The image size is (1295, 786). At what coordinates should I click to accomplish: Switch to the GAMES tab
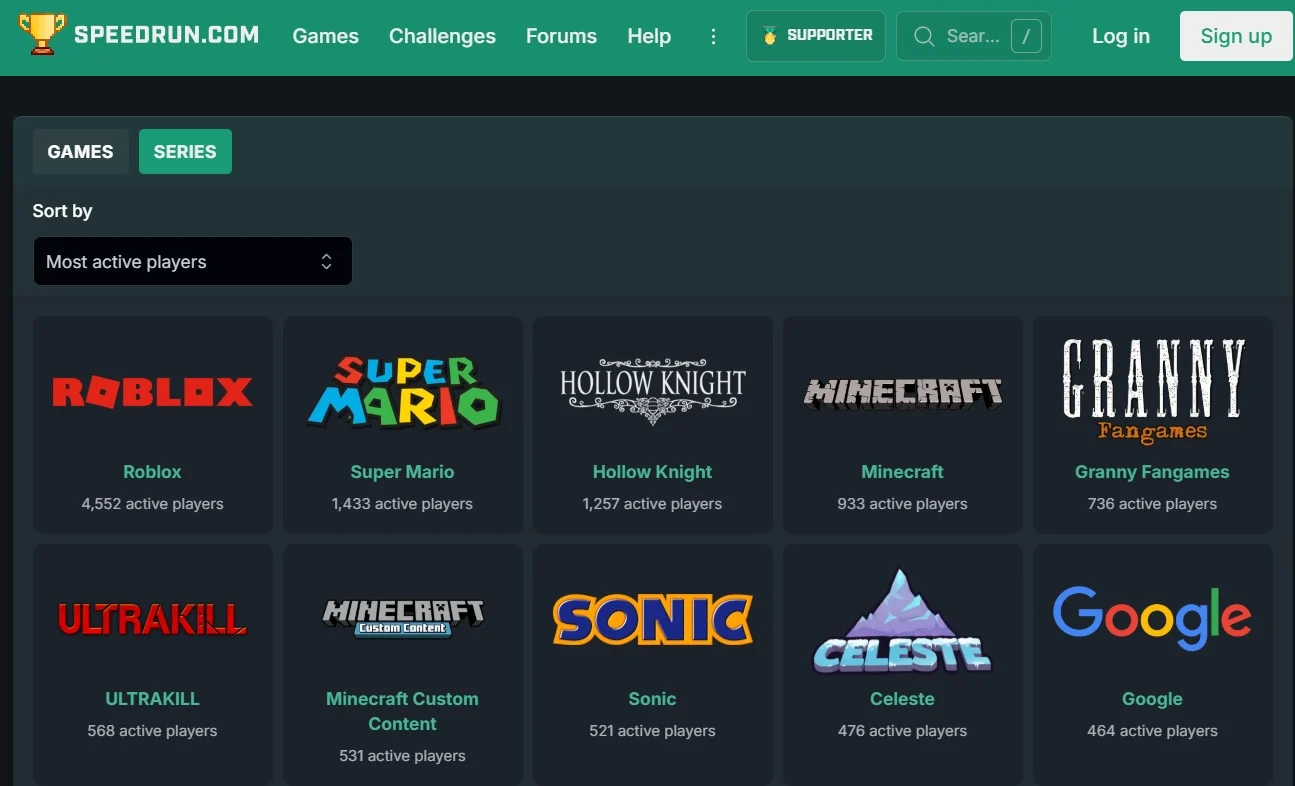81,152
